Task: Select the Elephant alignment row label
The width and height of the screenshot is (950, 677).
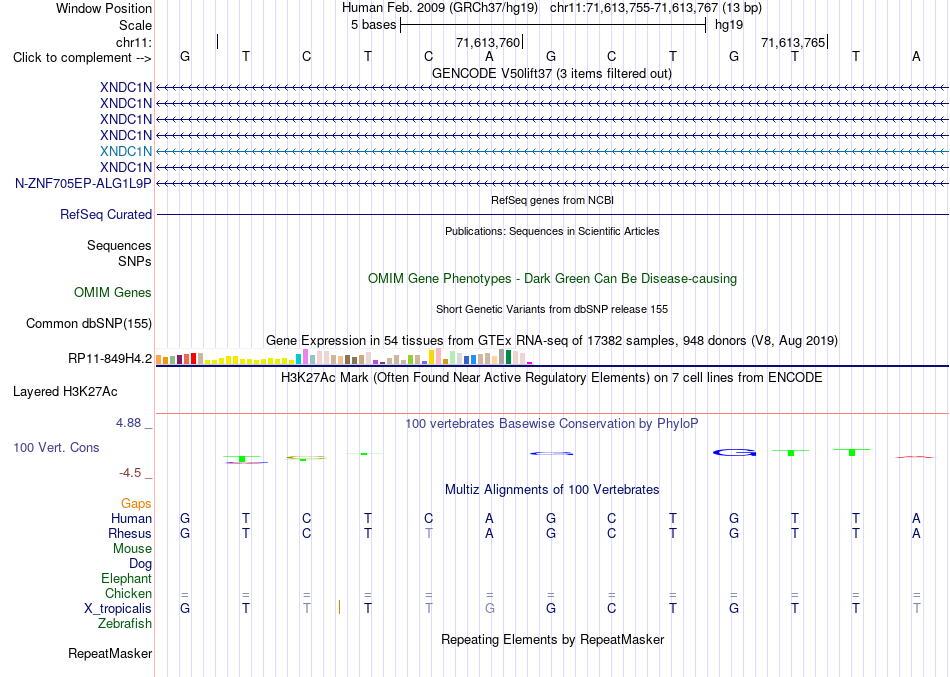Action: pos(126,579)
